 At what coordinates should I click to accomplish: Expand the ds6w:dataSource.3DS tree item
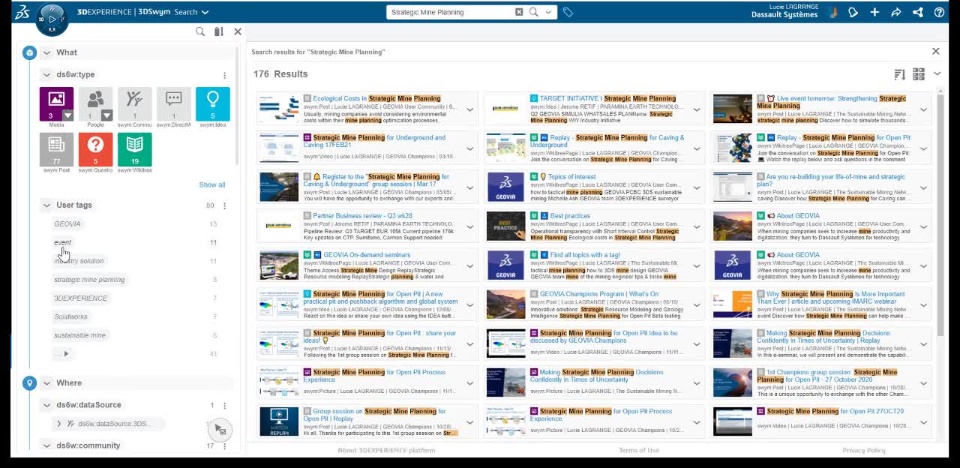click(x=59, y=423)
